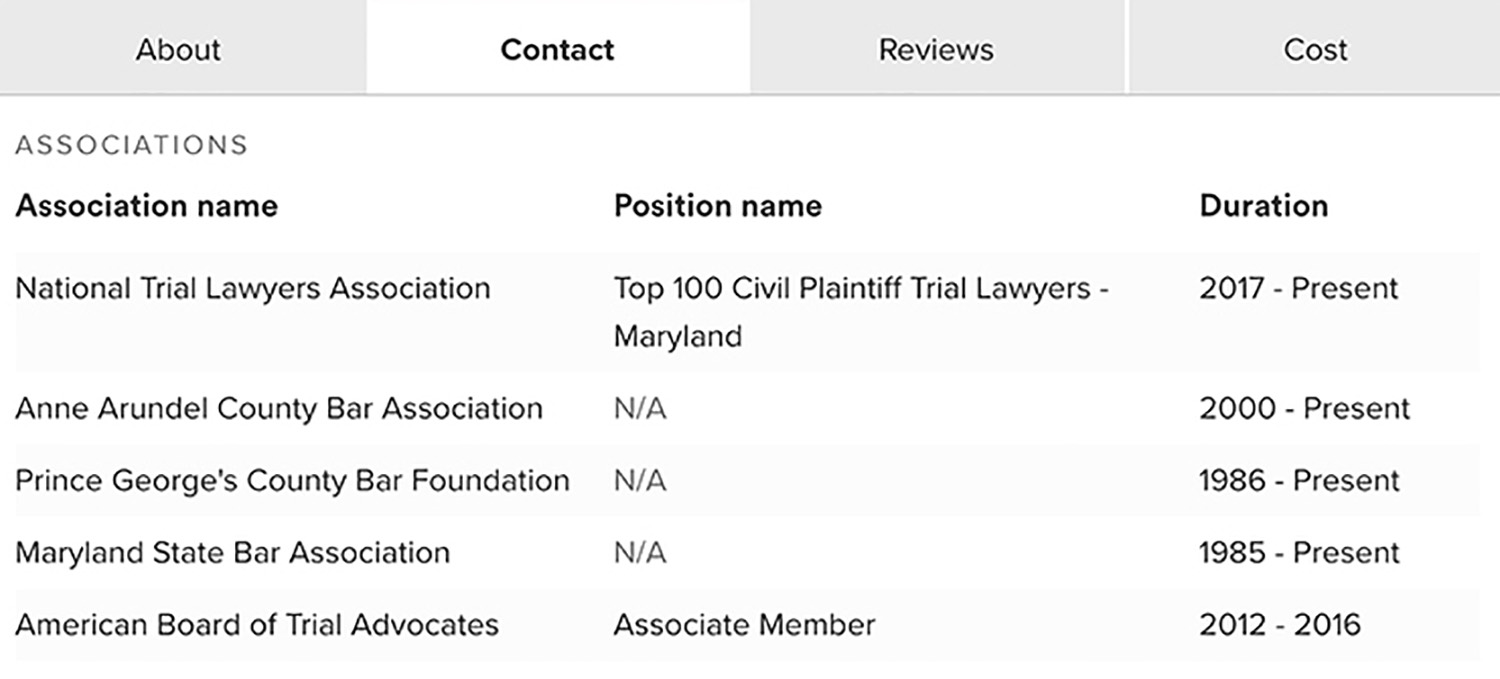Open the Reviews tab
The height and width of the screenshot is (679, 1500).
tap(936, 49)
